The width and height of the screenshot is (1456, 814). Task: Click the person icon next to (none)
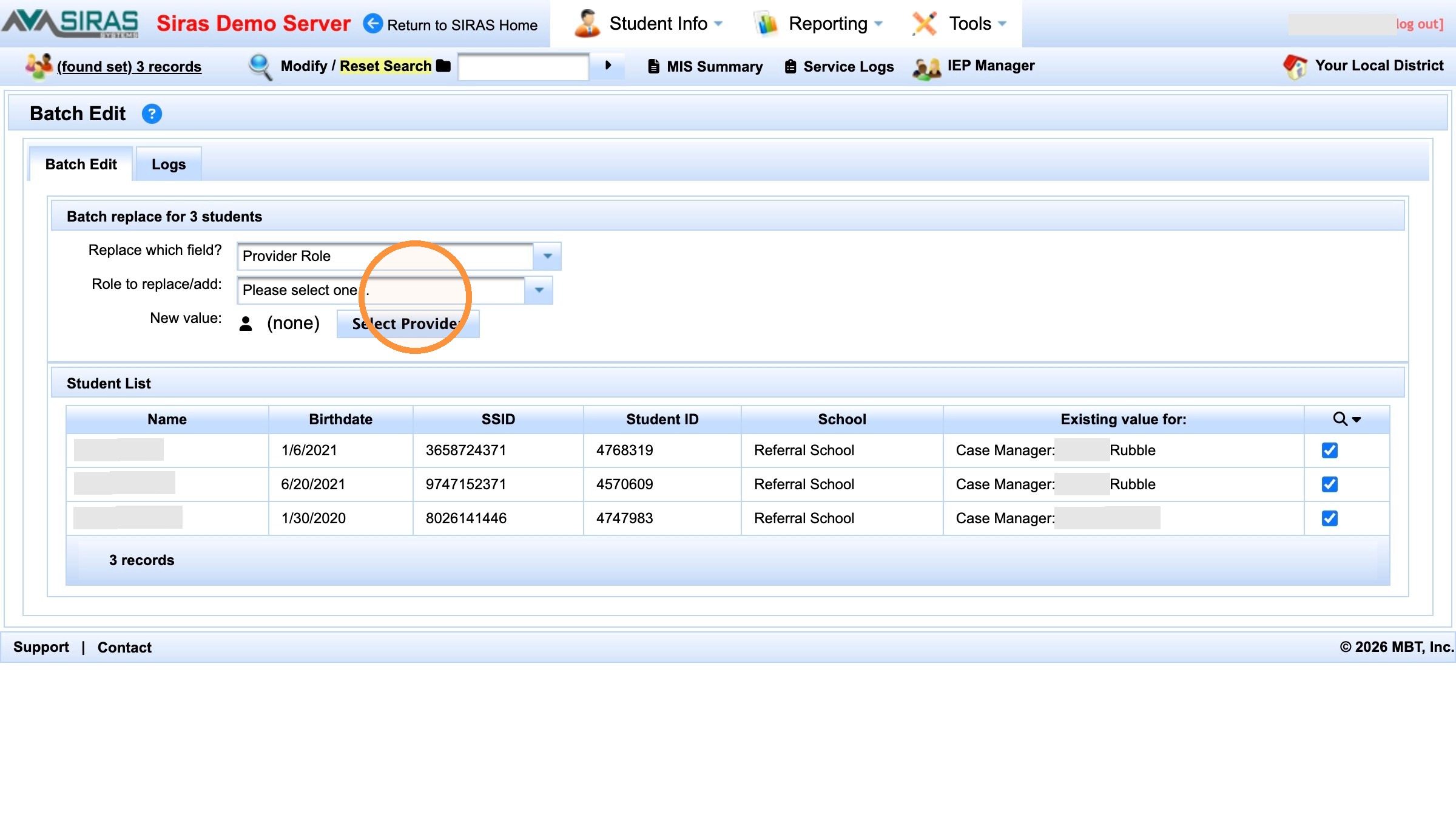coord(246,324)
